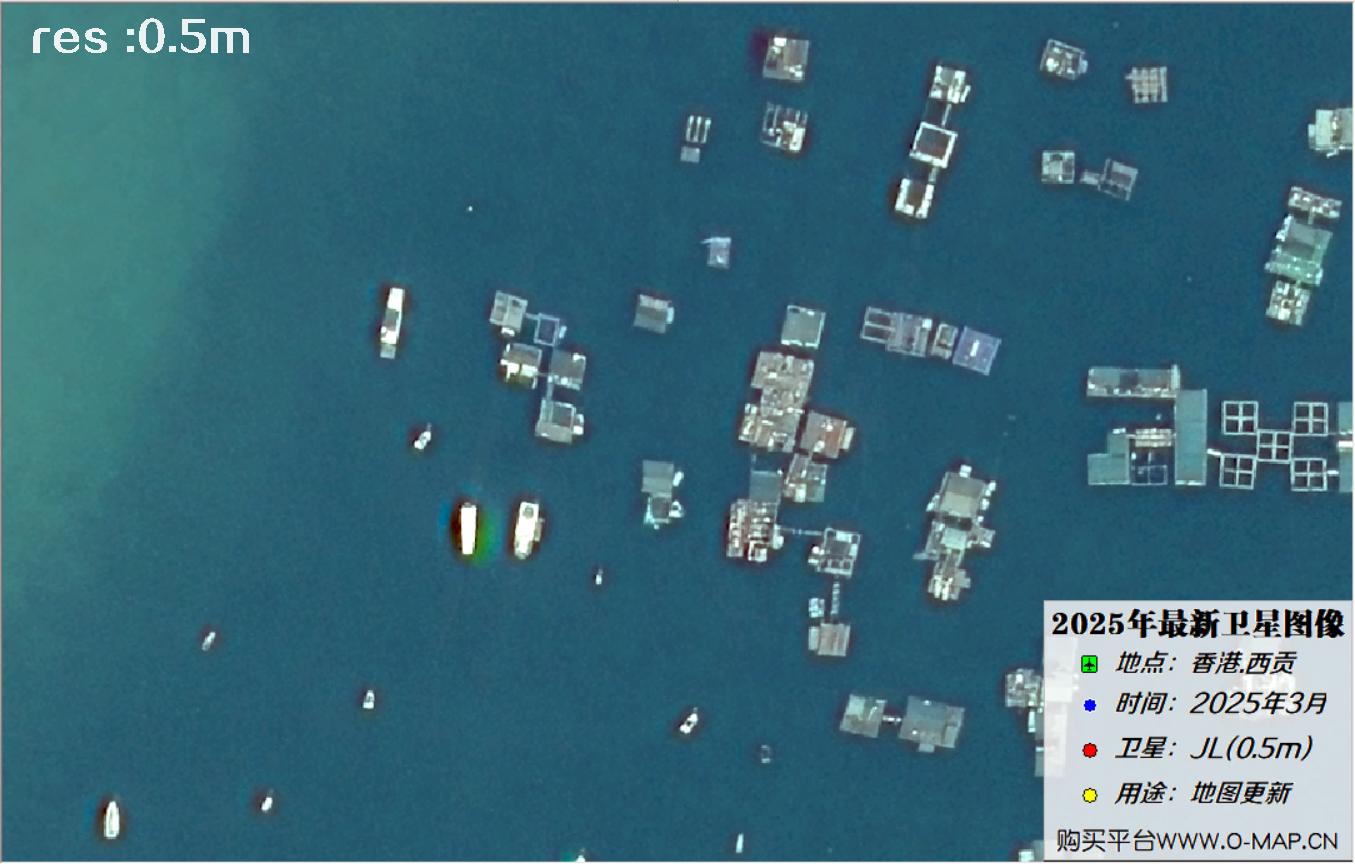This screenshot has width=1355, height=864.
Task: Click the green airplane location icon
Action: (1090, 664)
